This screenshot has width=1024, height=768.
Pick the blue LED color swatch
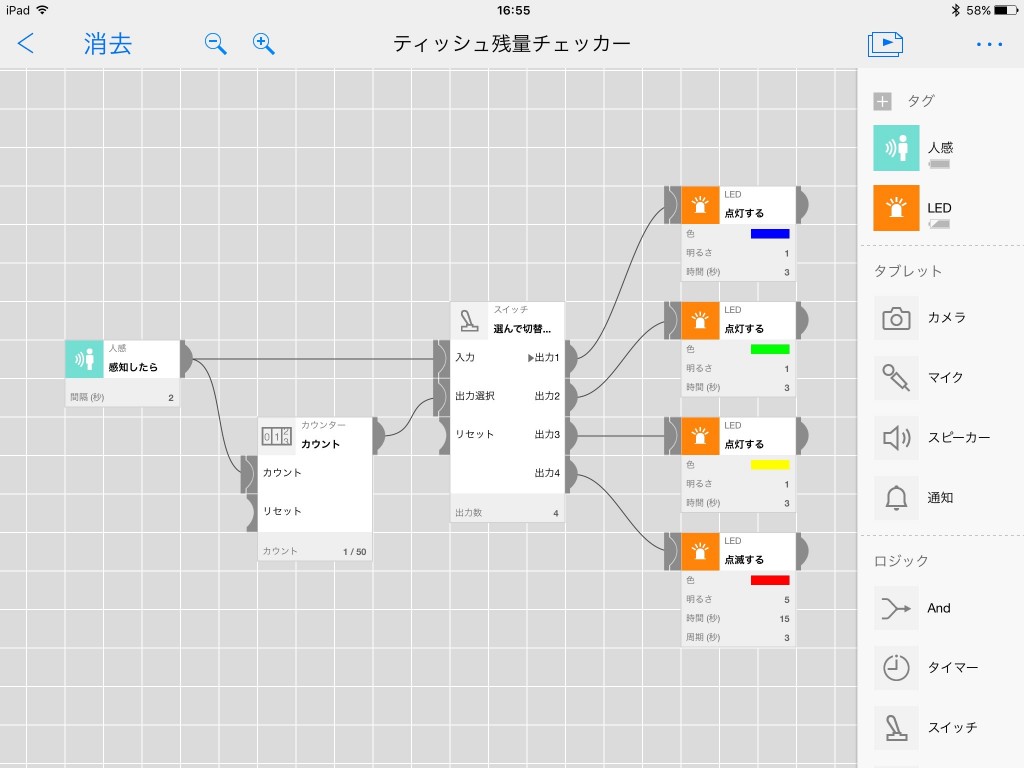(770, 234)
